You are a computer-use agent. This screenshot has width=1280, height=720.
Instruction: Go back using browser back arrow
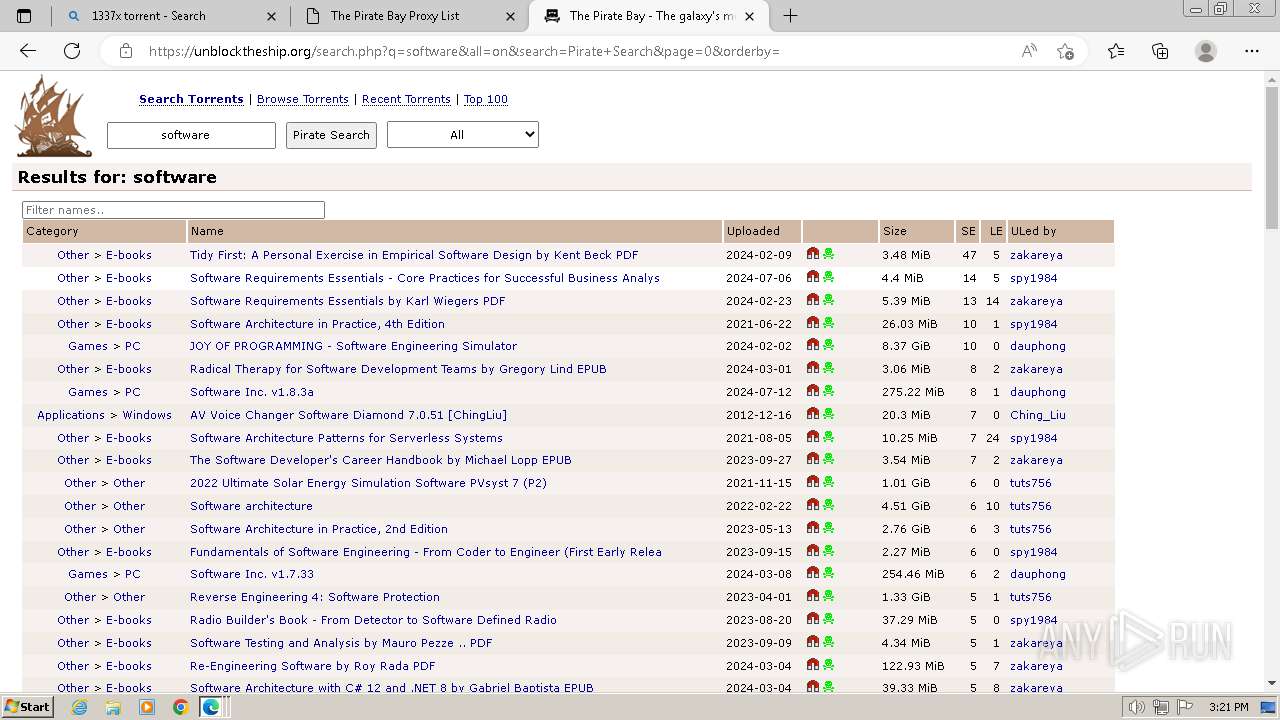tap(28, 51)
